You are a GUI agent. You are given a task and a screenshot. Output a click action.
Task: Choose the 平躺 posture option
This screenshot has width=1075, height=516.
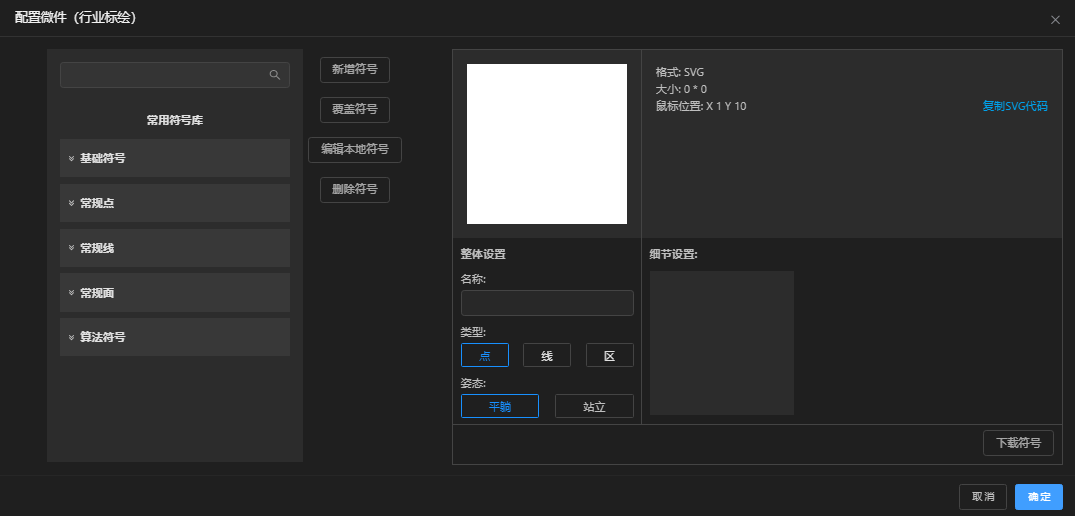500,406
